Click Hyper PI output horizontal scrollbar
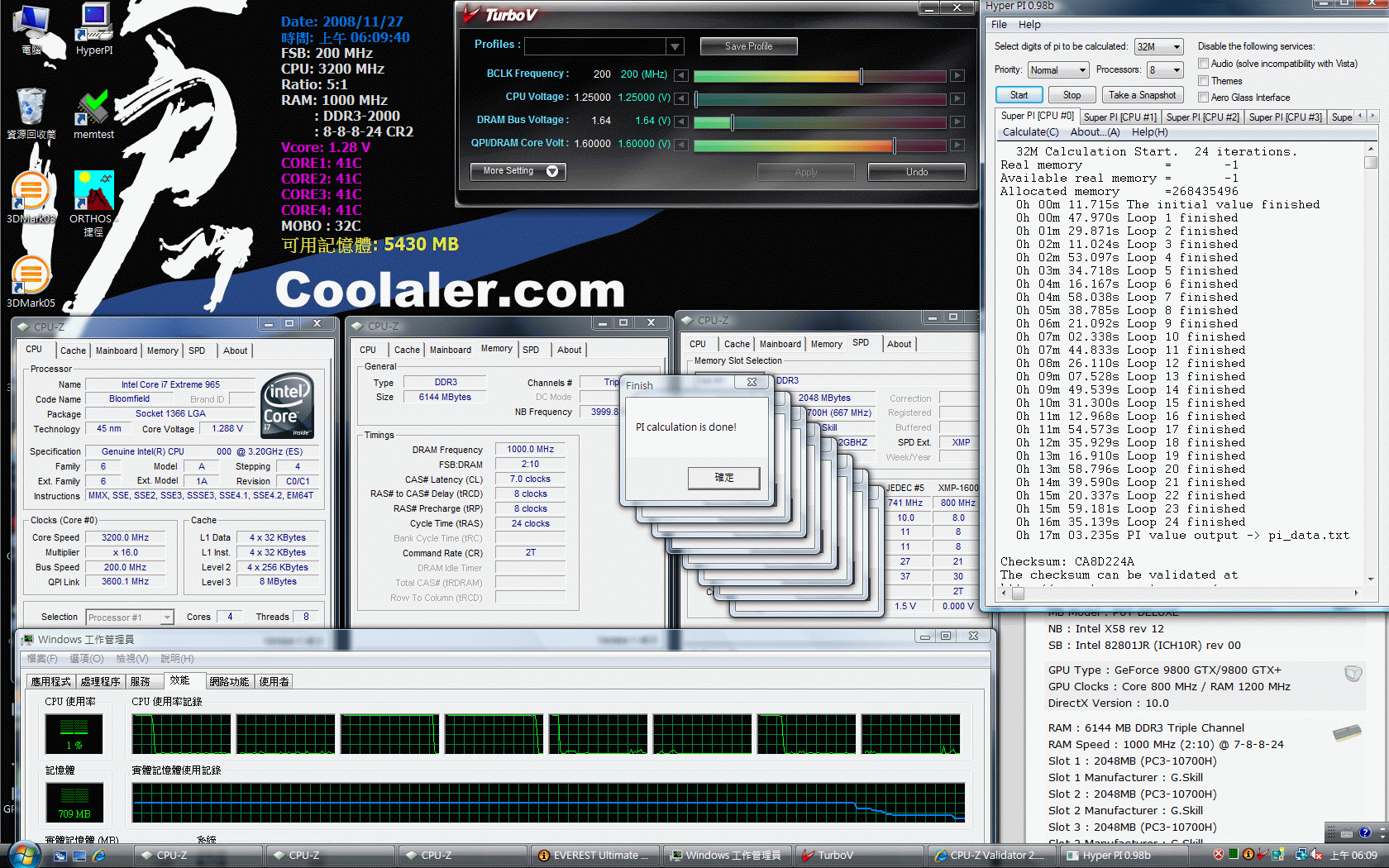Image resolution: width=1389 pixels, height=868 pixels. 1180,593
